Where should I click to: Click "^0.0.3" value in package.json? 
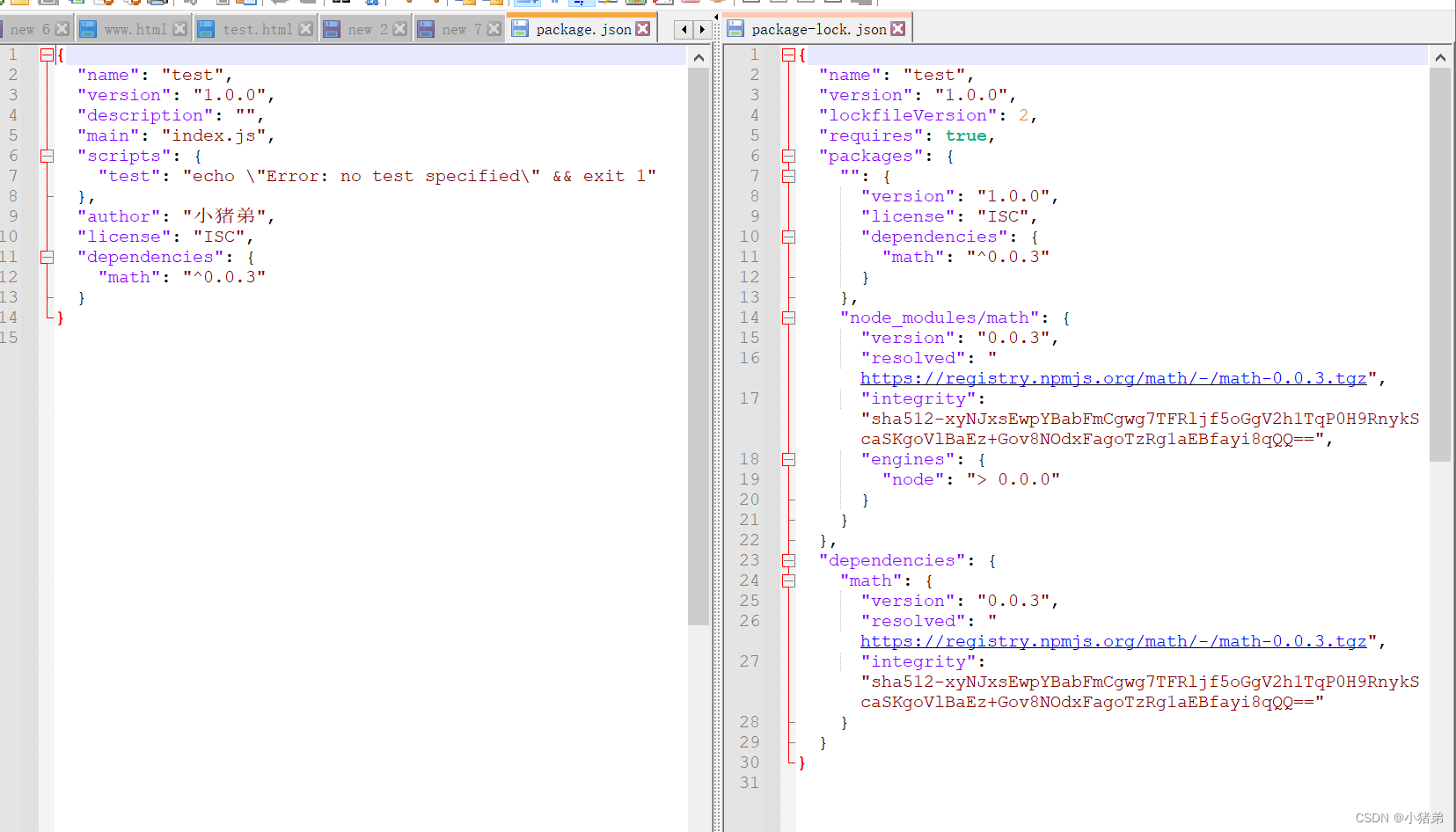click(224, 277)
